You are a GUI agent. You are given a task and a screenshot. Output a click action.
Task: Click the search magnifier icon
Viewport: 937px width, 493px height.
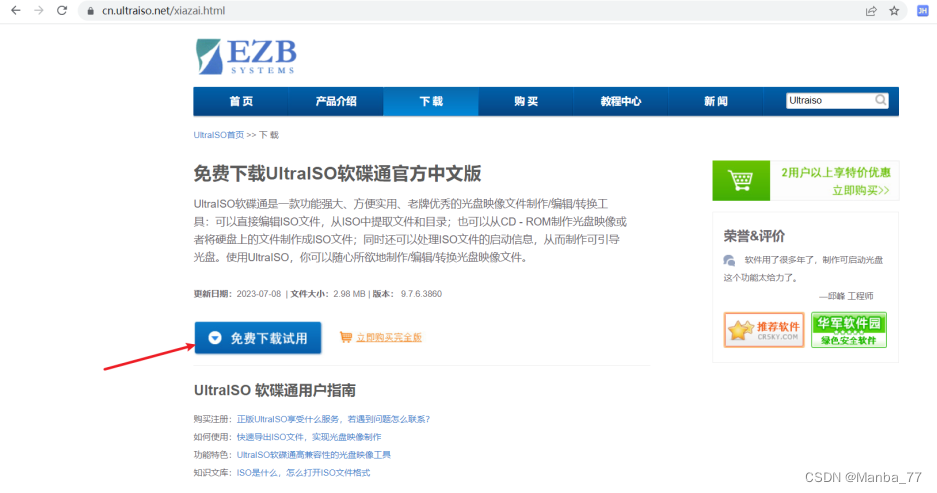click(881, 100)
